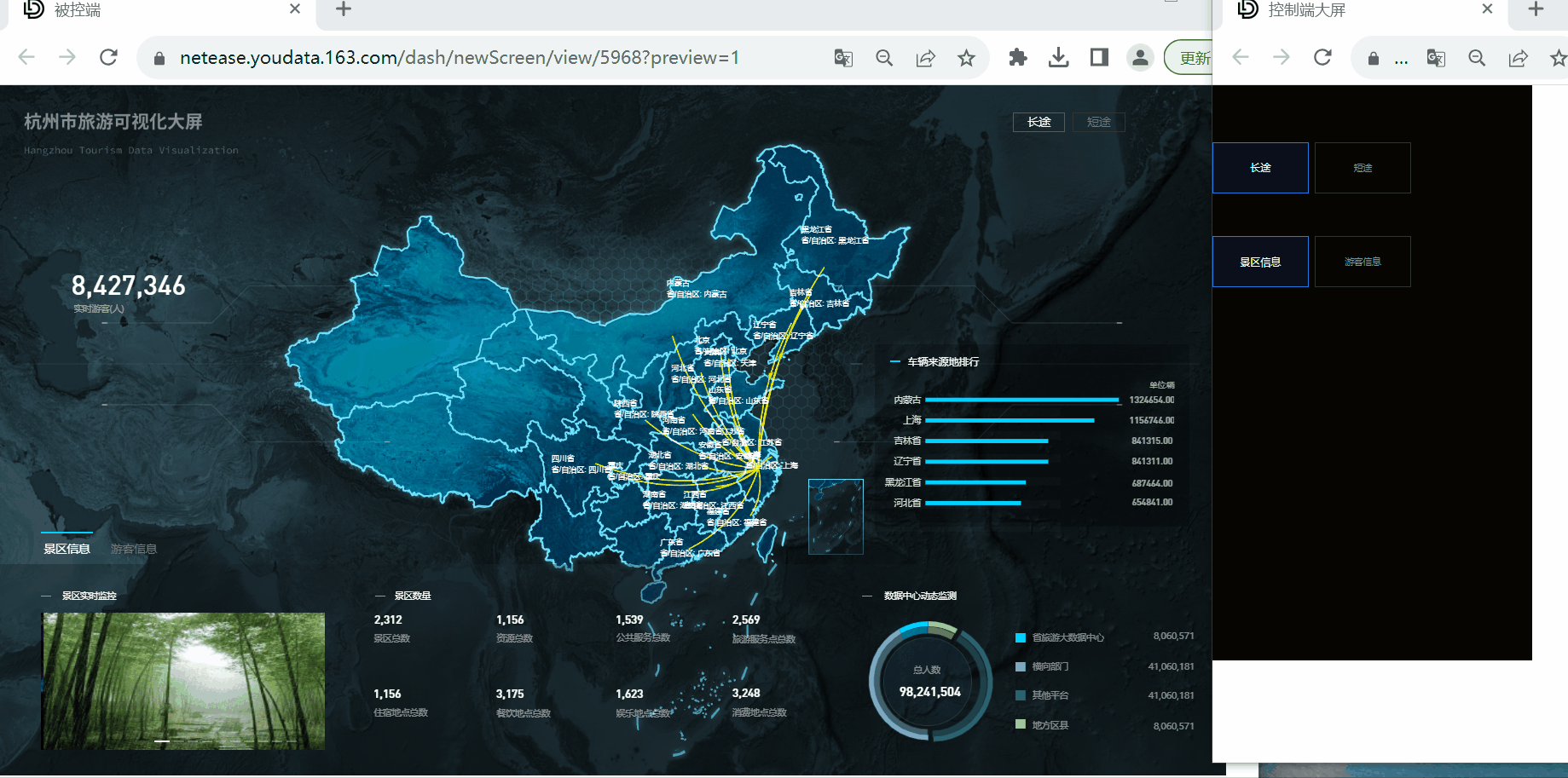Click the green 更新 browser update button
1568x778 pixels.
point(1191,58)
